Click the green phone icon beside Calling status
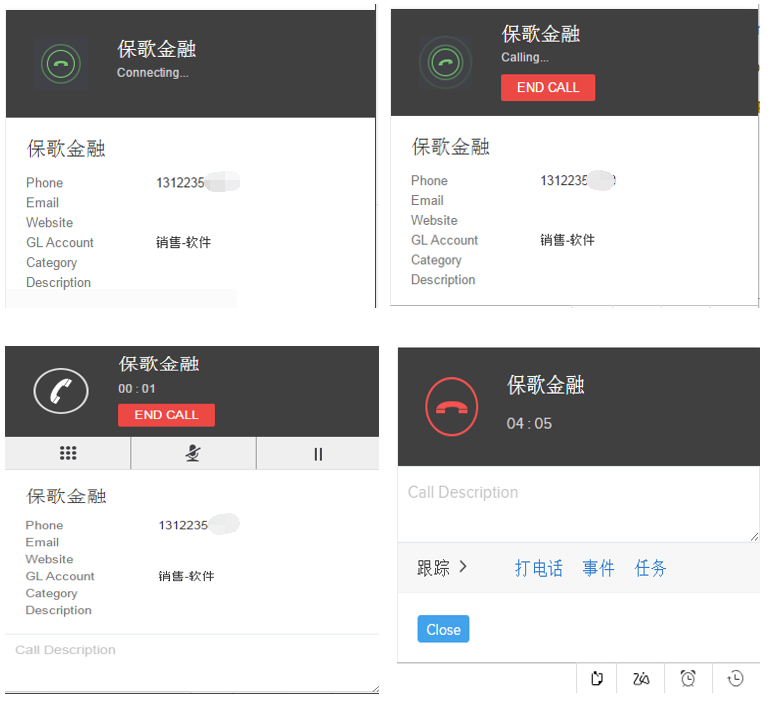This screenshot has width=782, height=707. coord(445,63)
